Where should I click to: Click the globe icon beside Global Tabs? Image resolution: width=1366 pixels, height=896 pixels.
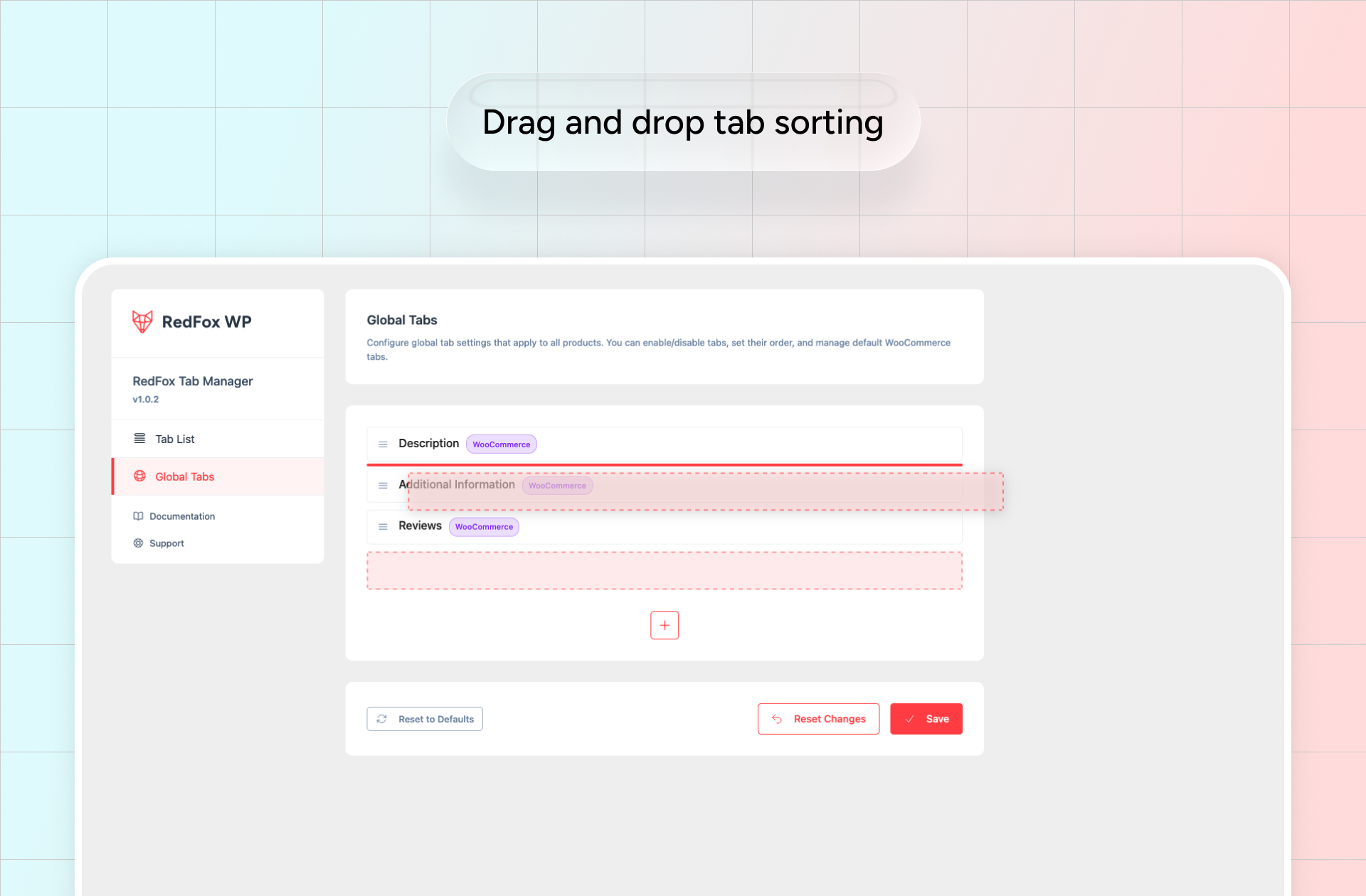pos(139,476)
